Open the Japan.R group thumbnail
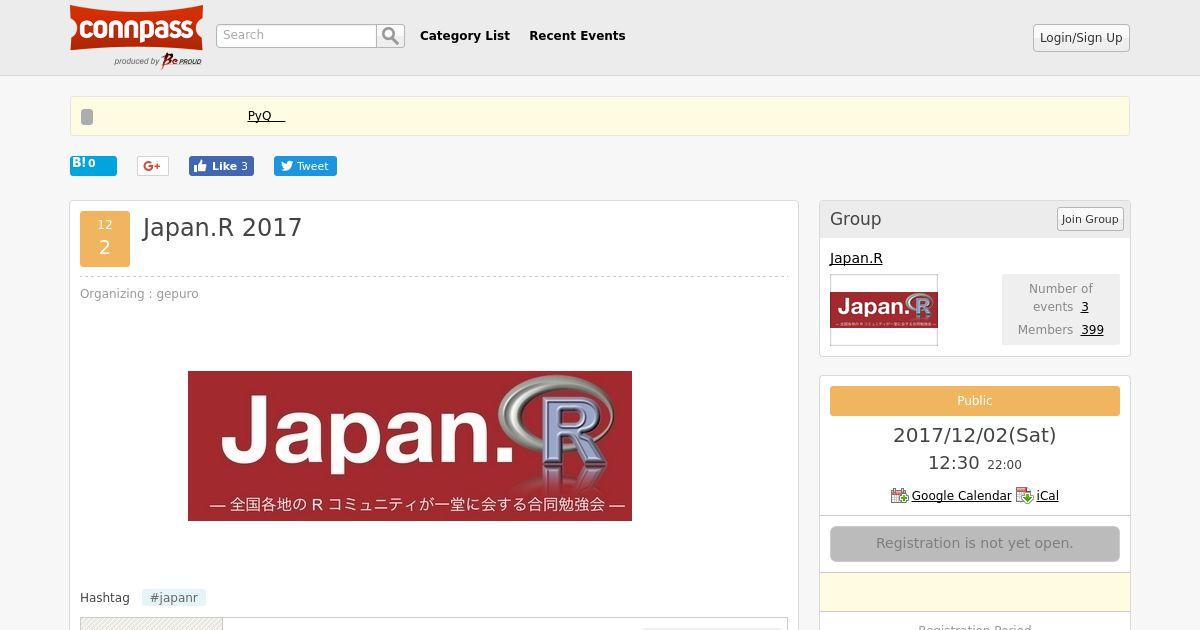Screen dimensions: 1200x630 [x=884, y=310]
